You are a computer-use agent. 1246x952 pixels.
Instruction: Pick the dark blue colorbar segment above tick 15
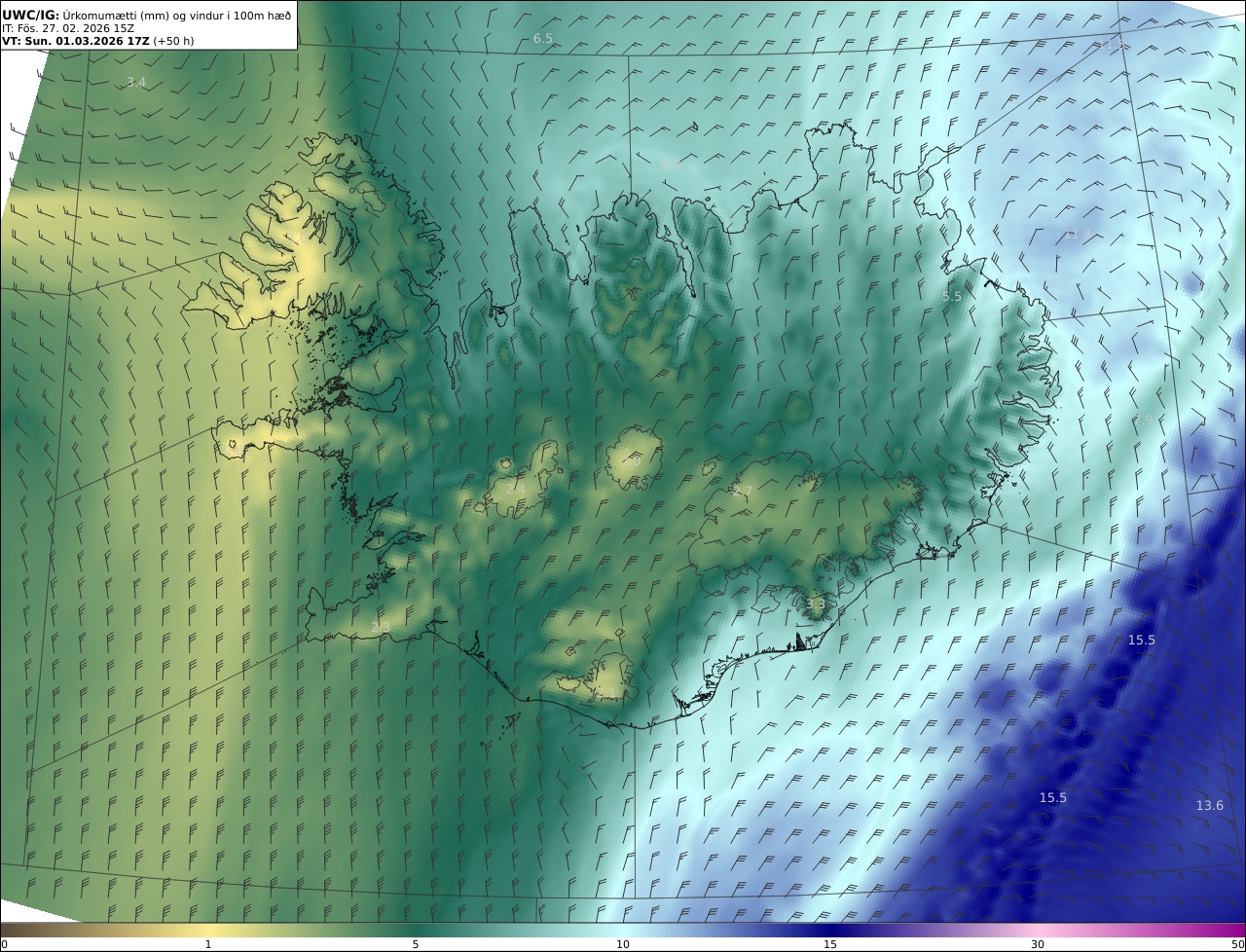830,930
